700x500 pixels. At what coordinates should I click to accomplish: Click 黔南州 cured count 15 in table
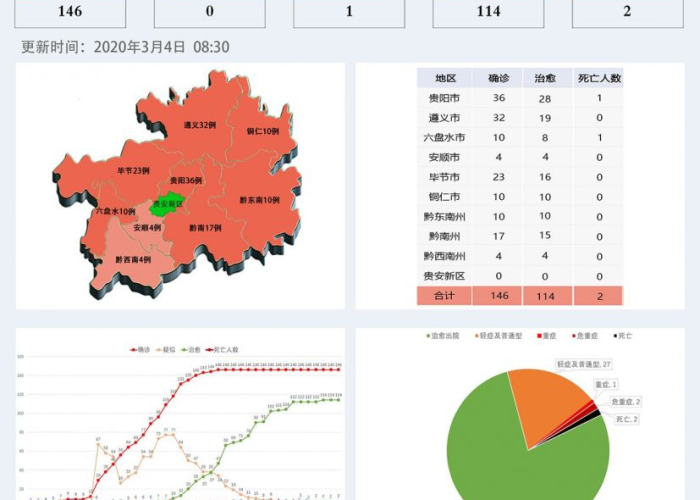(545, 235)
